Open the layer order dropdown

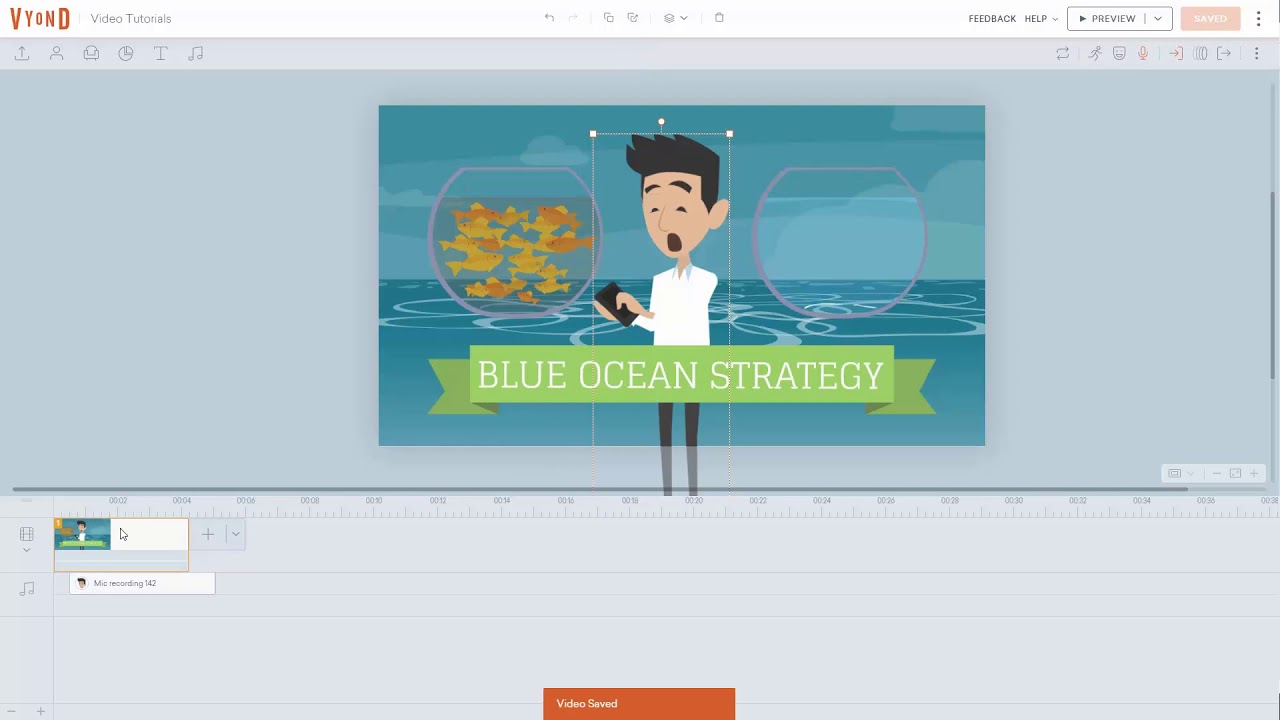click(676, 18)
